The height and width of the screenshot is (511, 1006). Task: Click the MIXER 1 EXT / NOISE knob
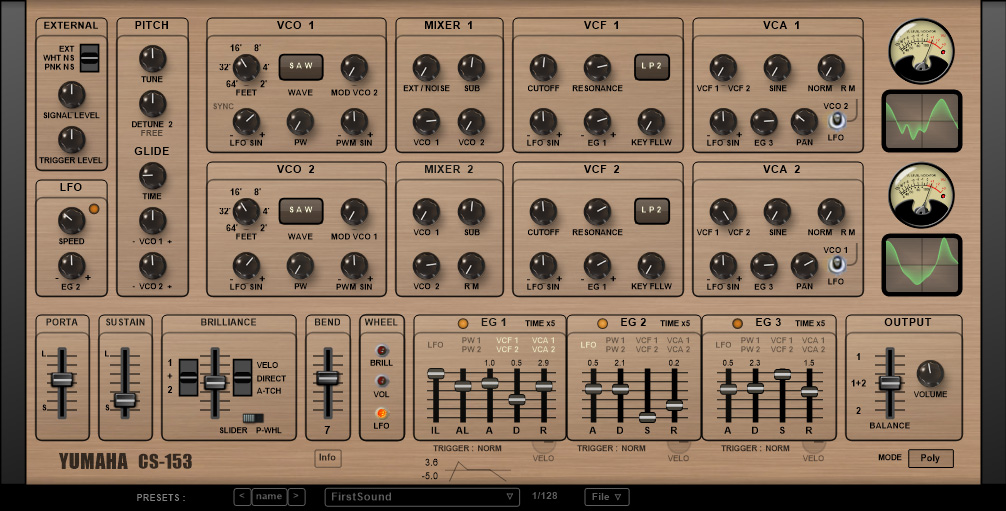[x=425, y=67]
